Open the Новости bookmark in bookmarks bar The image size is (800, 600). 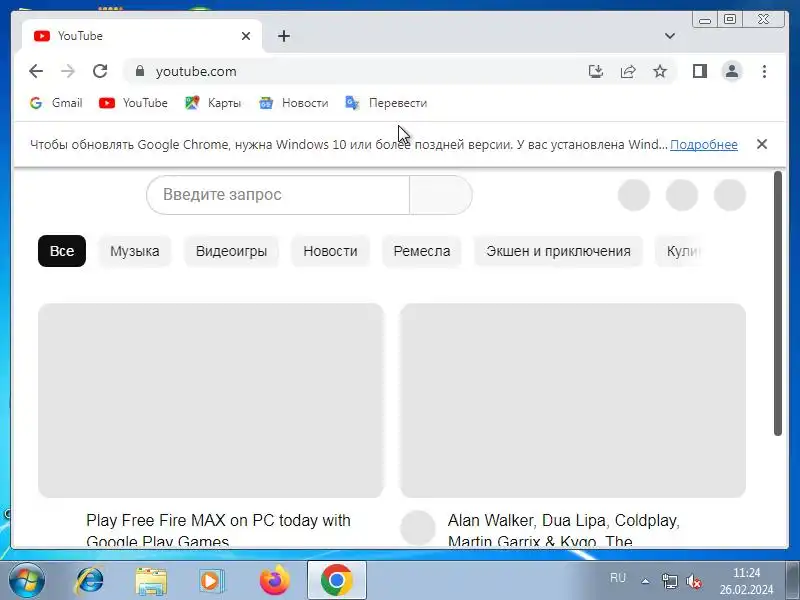point(294,103)
